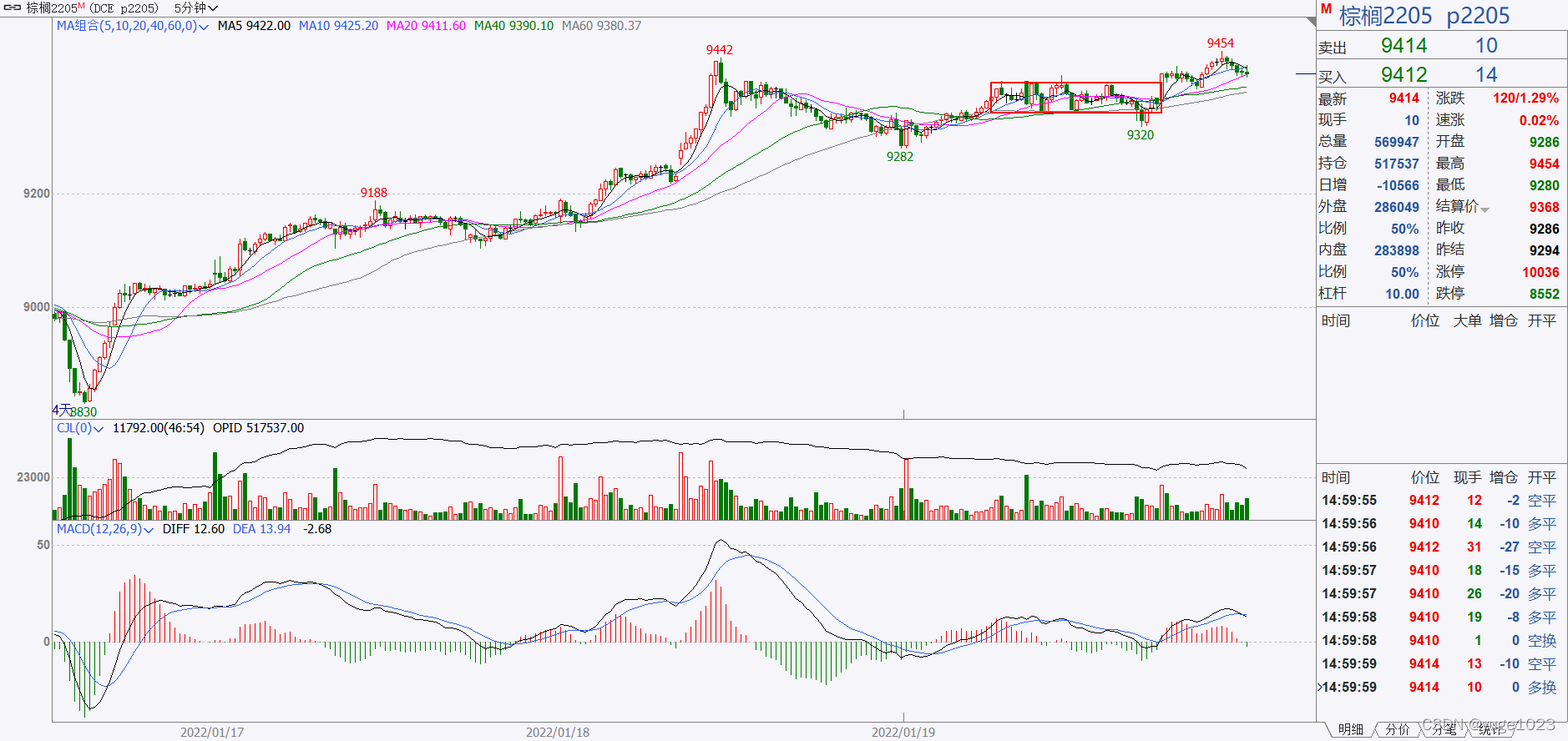The image size is (1568, 741).
Task: Click the 9188 high price label
Action: [x=373, y=193]
